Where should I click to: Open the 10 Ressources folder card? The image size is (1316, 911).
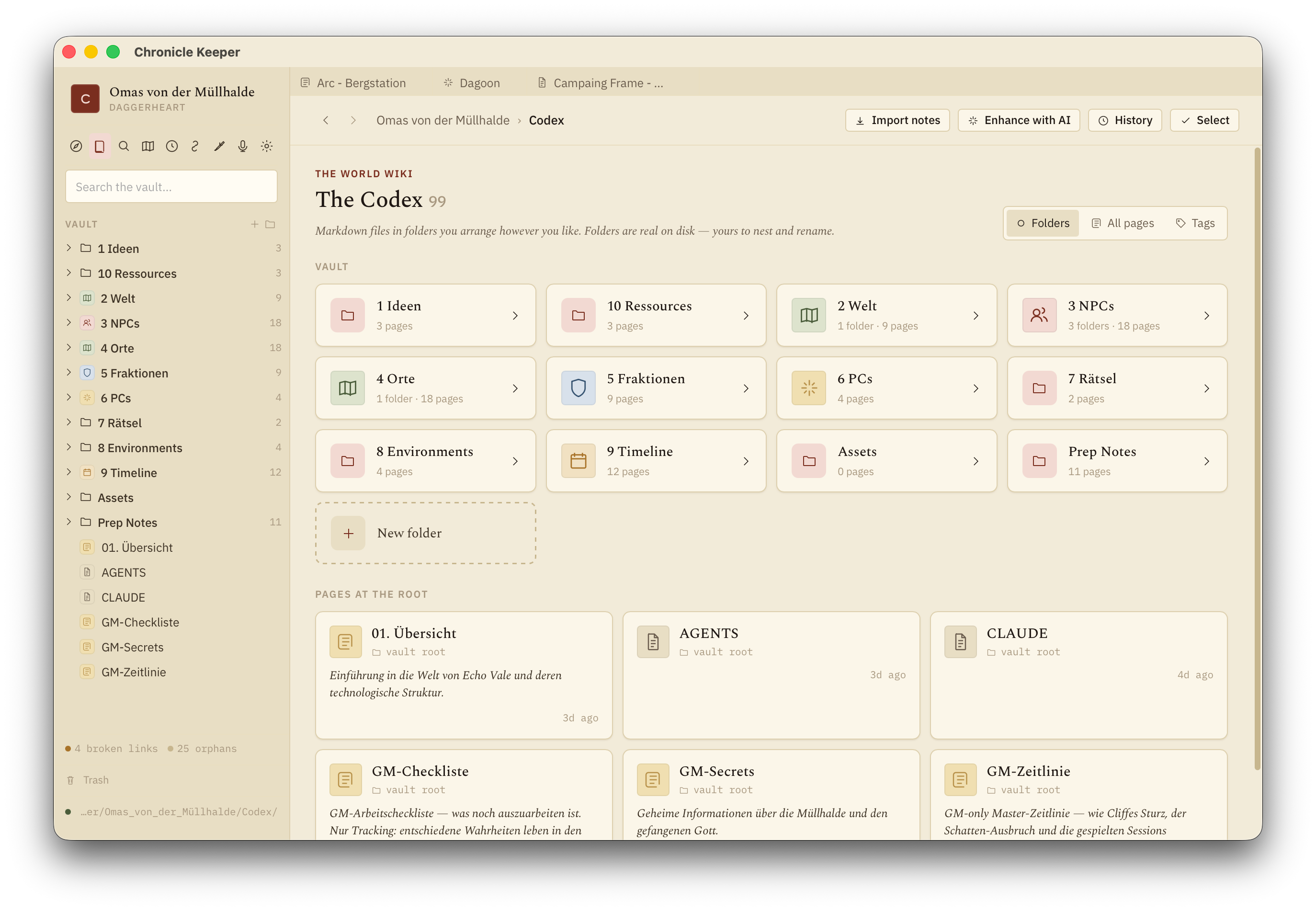pyautogui.click(x=656, y=315)
